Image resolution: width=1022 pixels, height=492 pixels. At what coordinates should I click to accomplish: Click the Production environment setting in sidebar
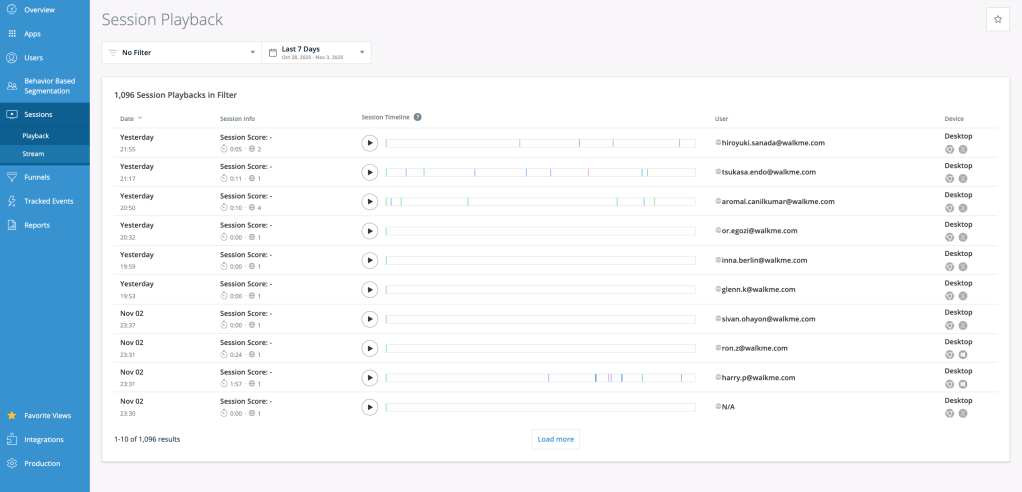coord(42,463)
